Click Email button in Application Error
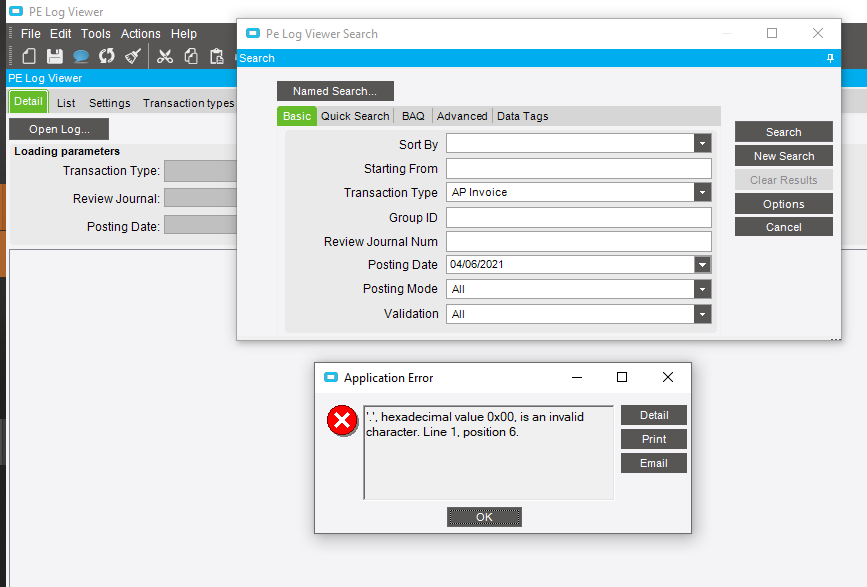867x587 pixels. 654,463
